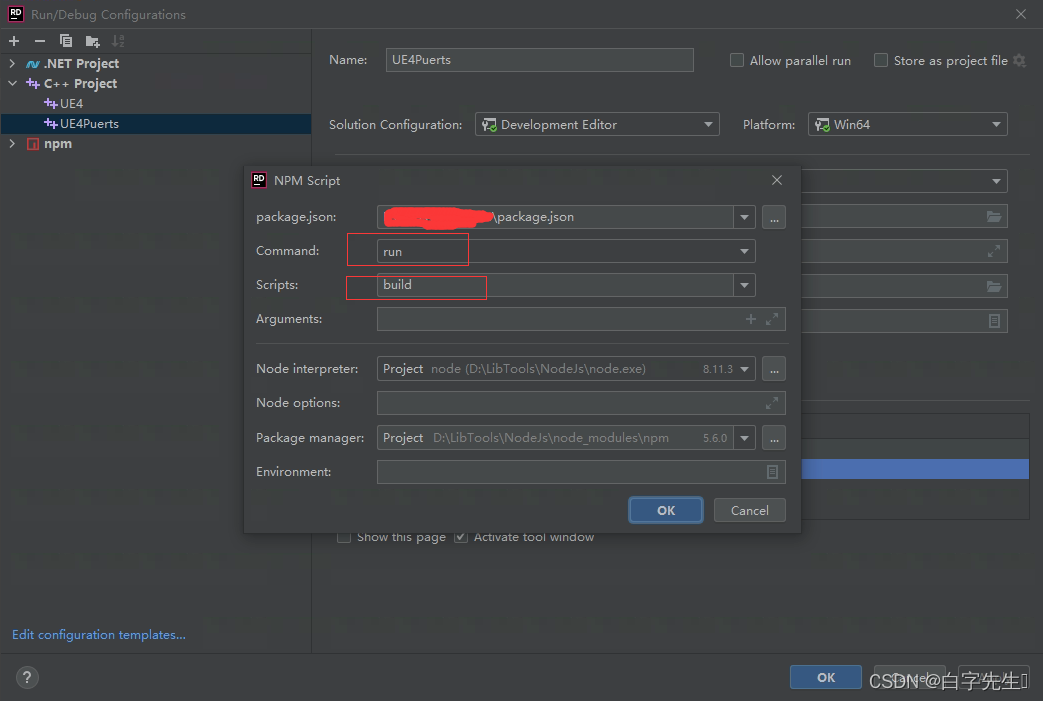Confirm NPM Script dialog with OK
The width and height of the screenshot is (1043, 701).
point(666,510)
